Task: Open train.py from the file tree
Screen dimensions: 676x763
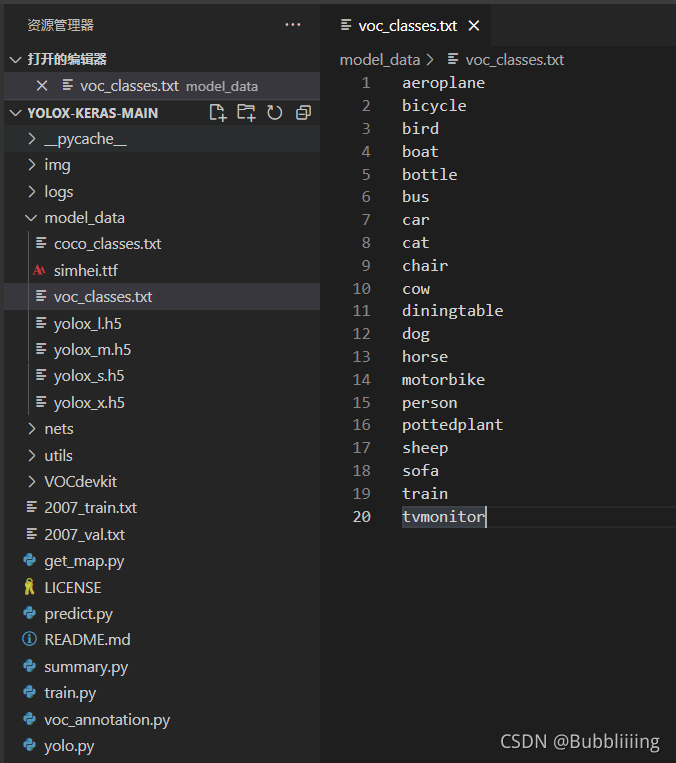Action: 70,692
